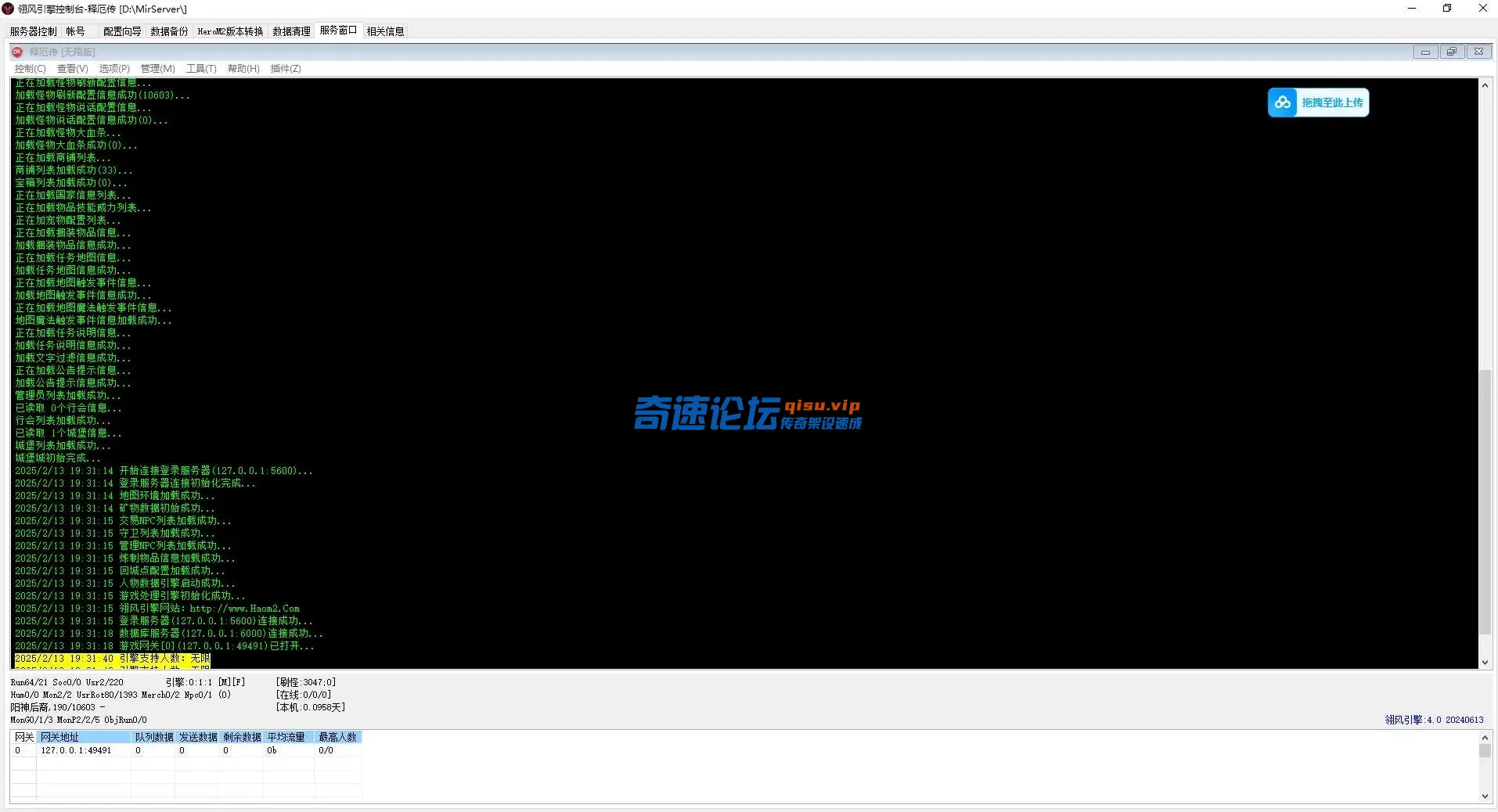Open the 相关信息 tab
Image resolution: width=1498 pixels, height=812 pixels.
(385, 31)
